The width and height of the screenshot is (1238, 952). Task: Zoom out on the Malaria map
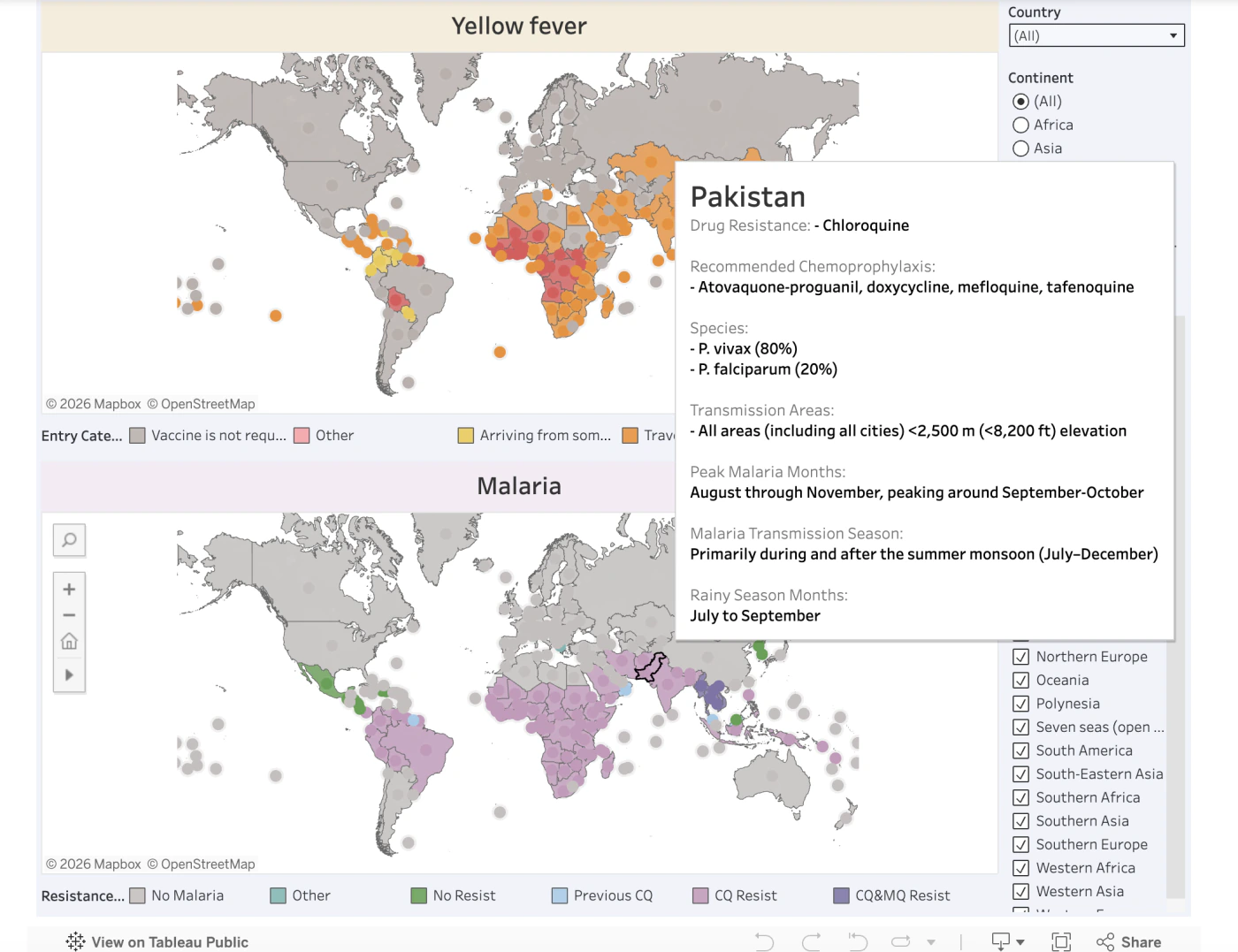coord(69,615)
